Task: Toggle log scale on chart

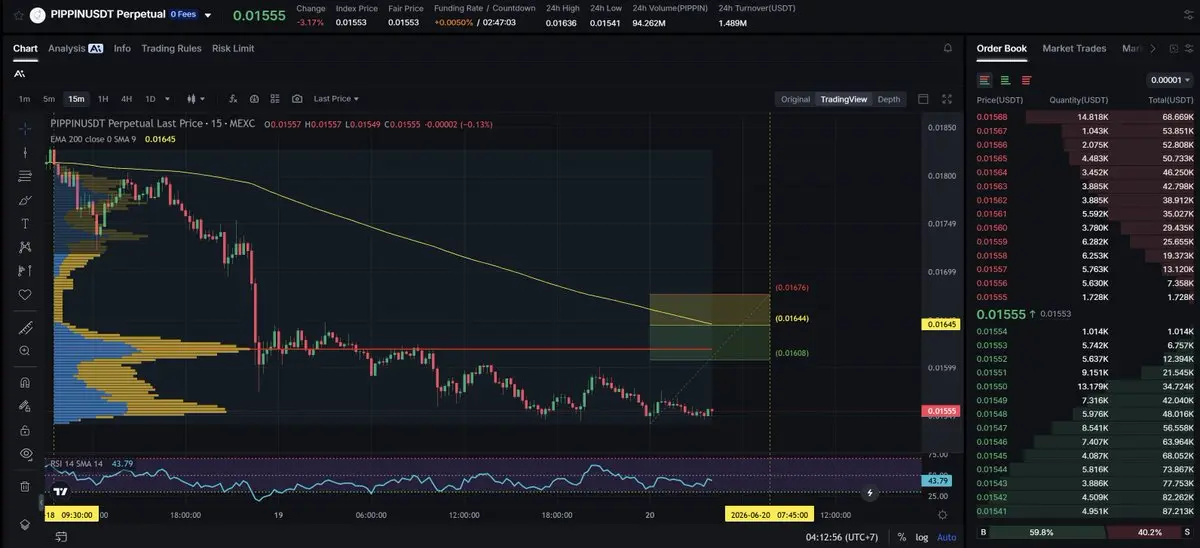Action: click(x=921, y=537)
